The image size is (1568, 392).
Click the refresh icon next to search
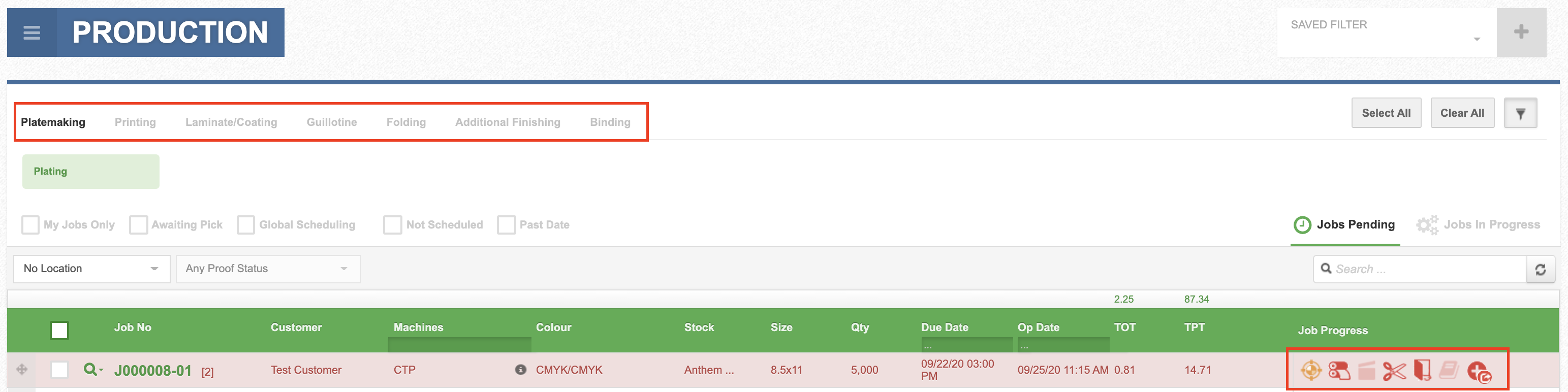[x=1540, y=269]
